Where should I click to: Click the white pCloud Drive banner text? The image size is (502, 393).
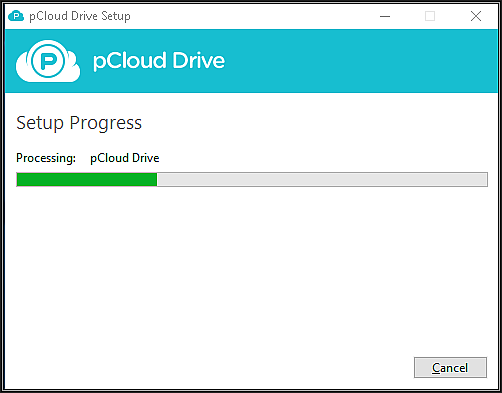(159, 61)
